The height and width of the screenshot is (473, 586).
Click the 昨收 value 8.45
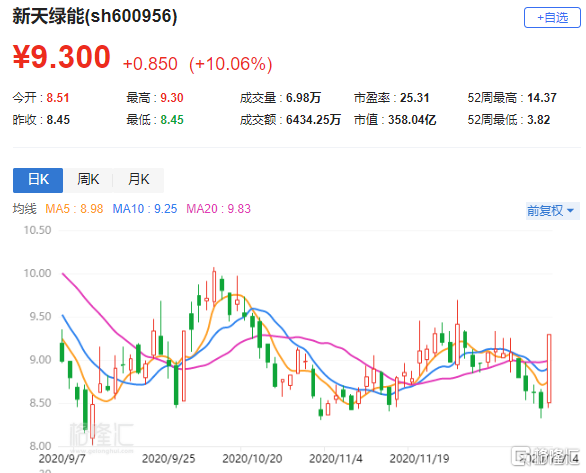(58, 120)
